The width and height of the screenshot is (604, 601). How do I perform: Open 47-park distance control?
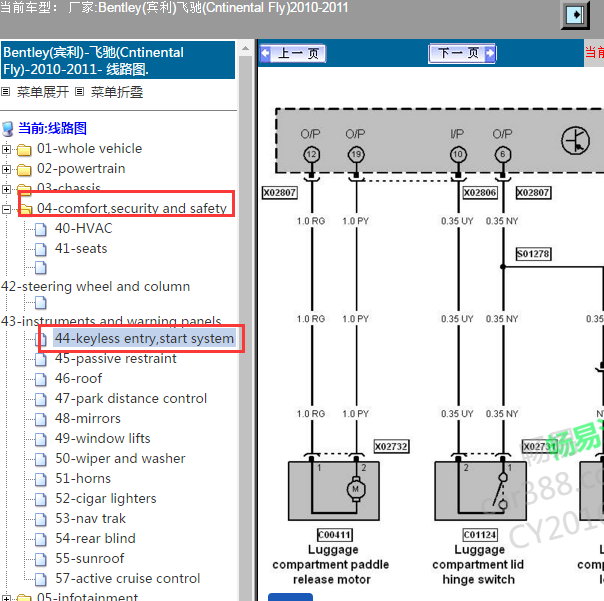pos(131,398)
